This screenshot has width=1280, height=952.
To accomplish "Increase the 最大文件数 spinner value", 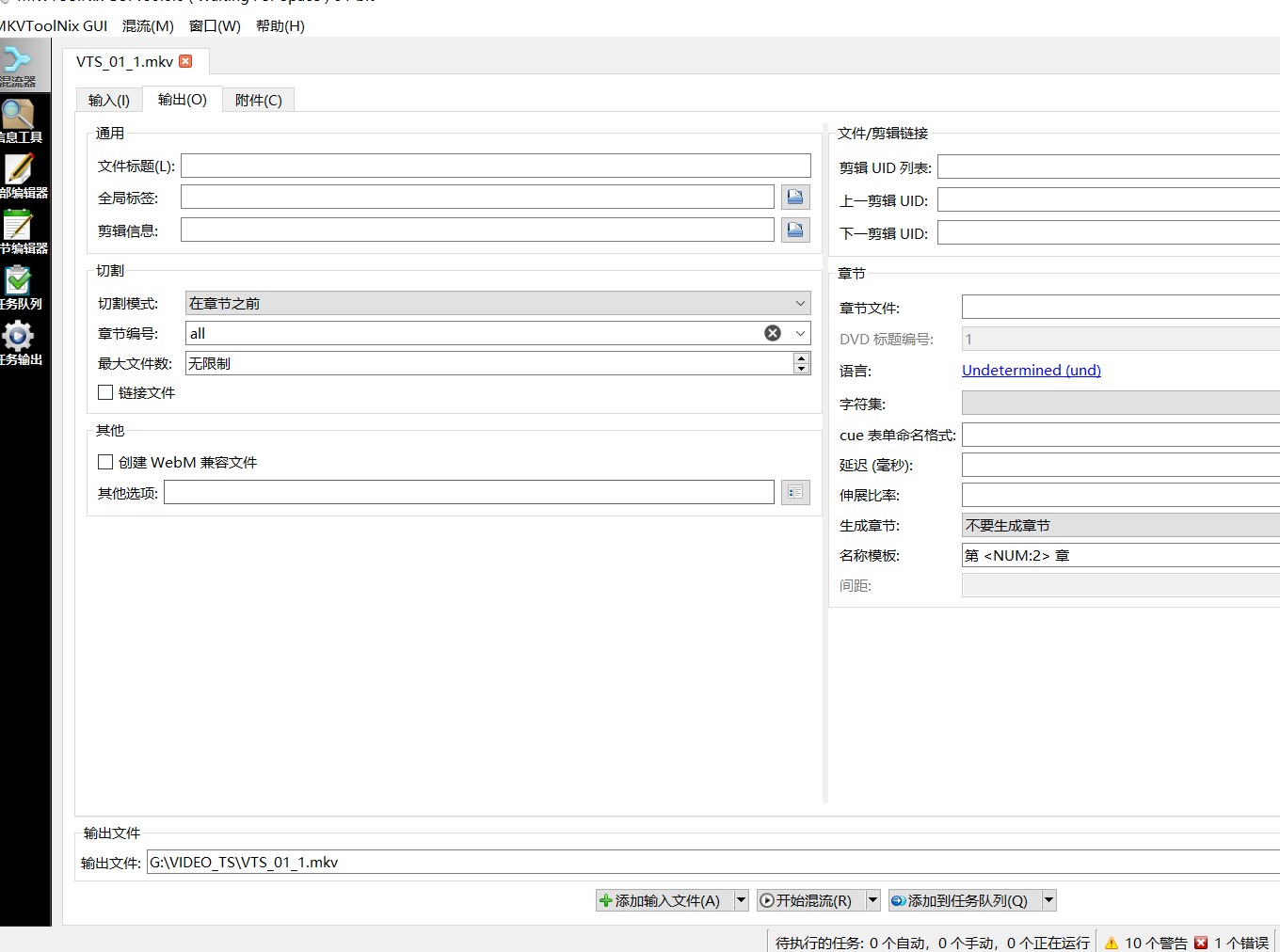I will tap(801, 357).
